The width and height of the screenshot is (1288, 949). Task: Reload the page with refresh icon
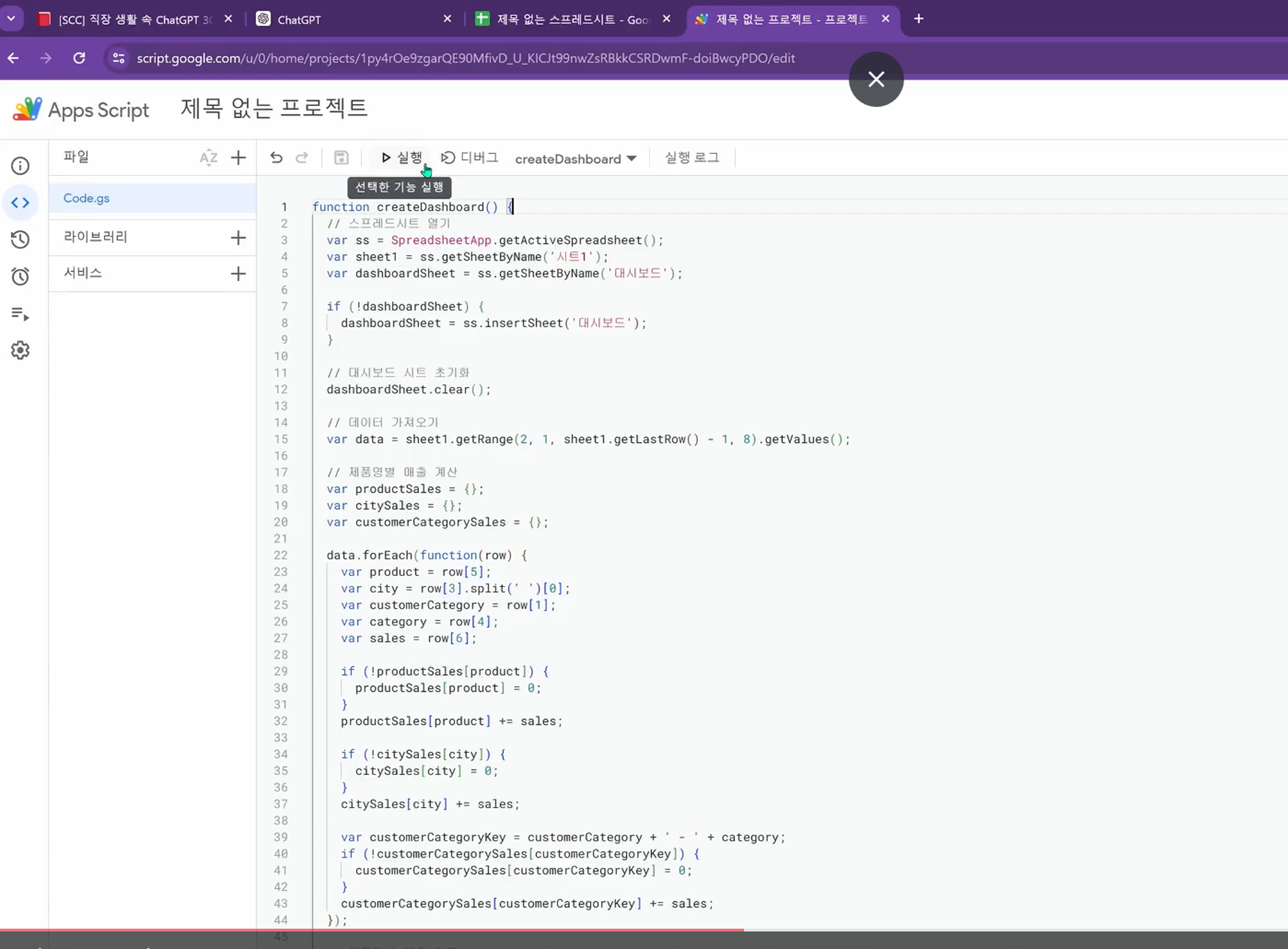point(80,58)
